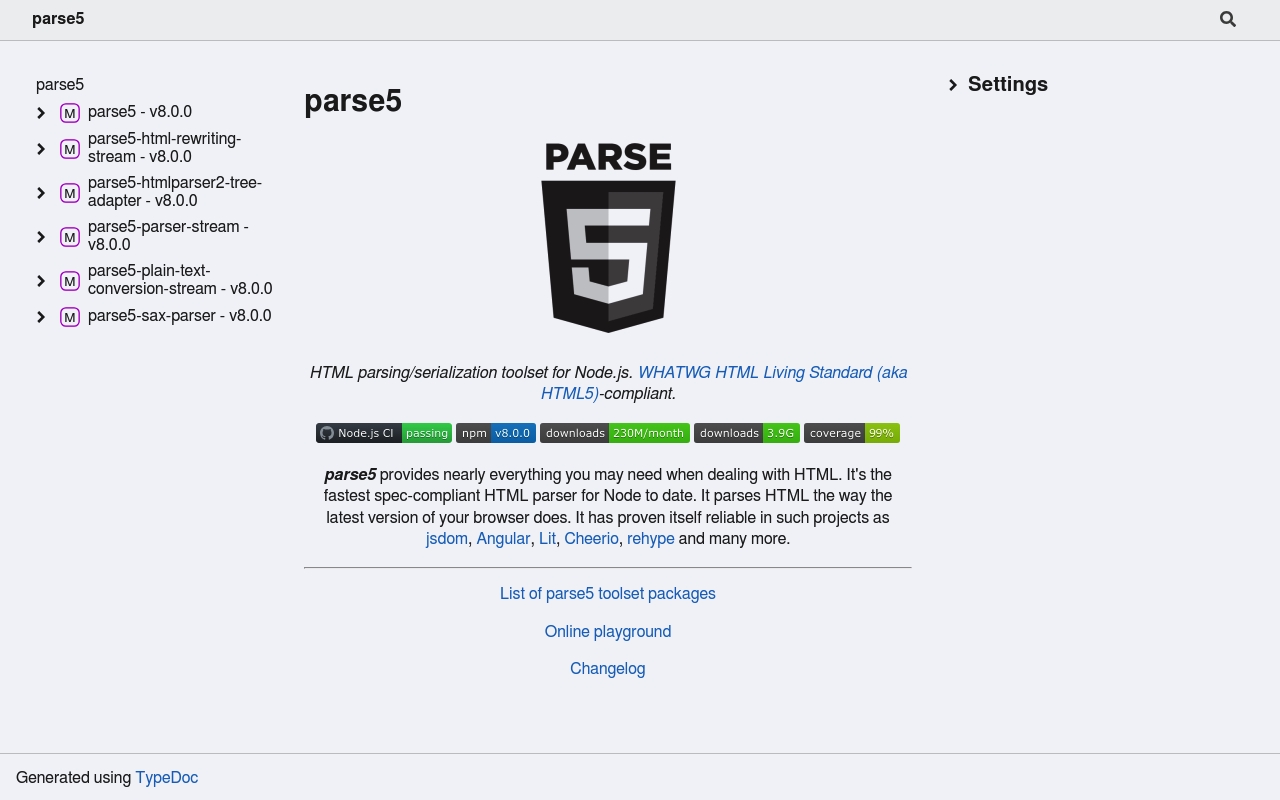Viewport: 1280px width, 800px height.
Task: Open the Online playground link
Action: point(608,631)
